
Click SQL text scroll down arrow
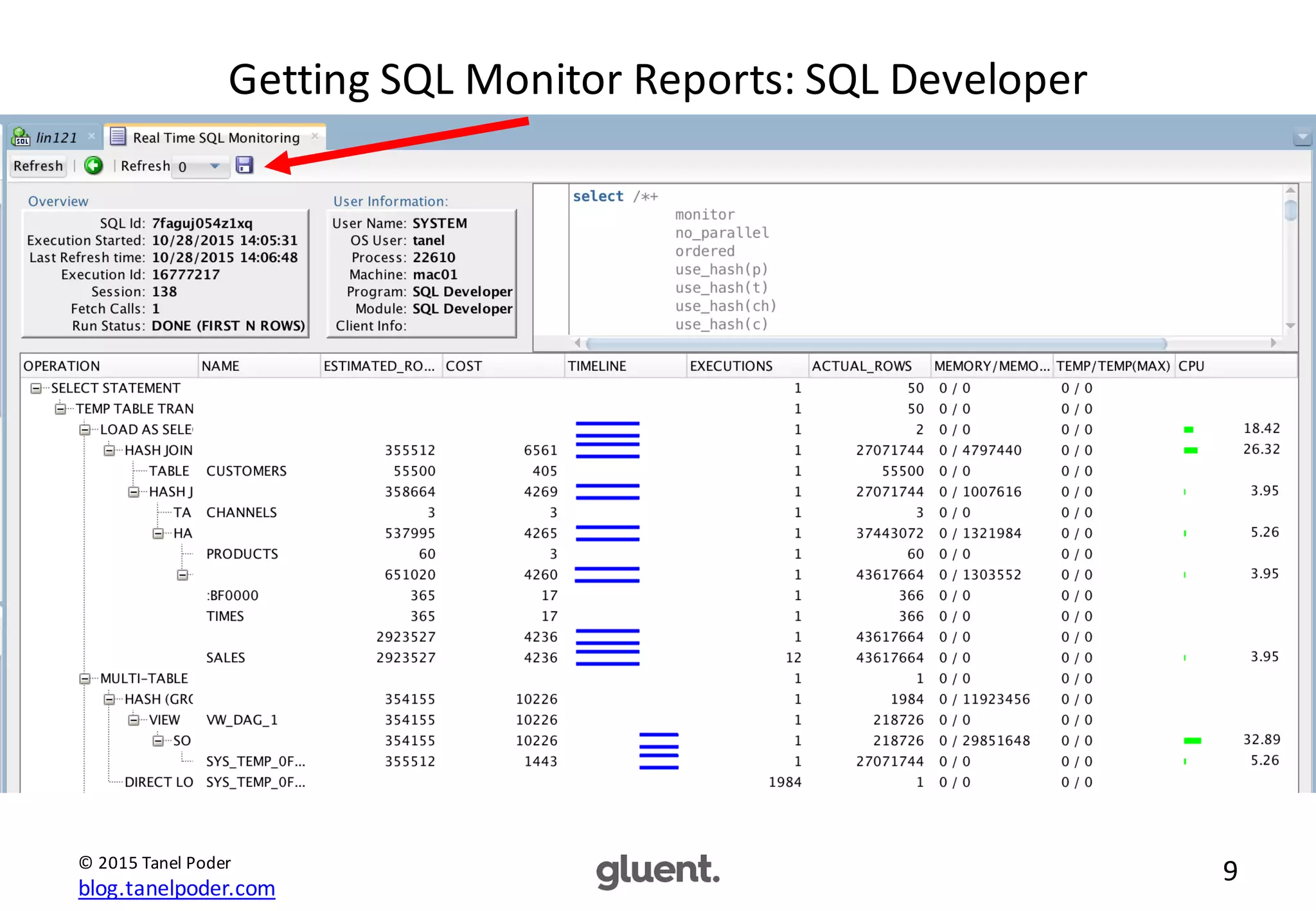coord(1290,326)
